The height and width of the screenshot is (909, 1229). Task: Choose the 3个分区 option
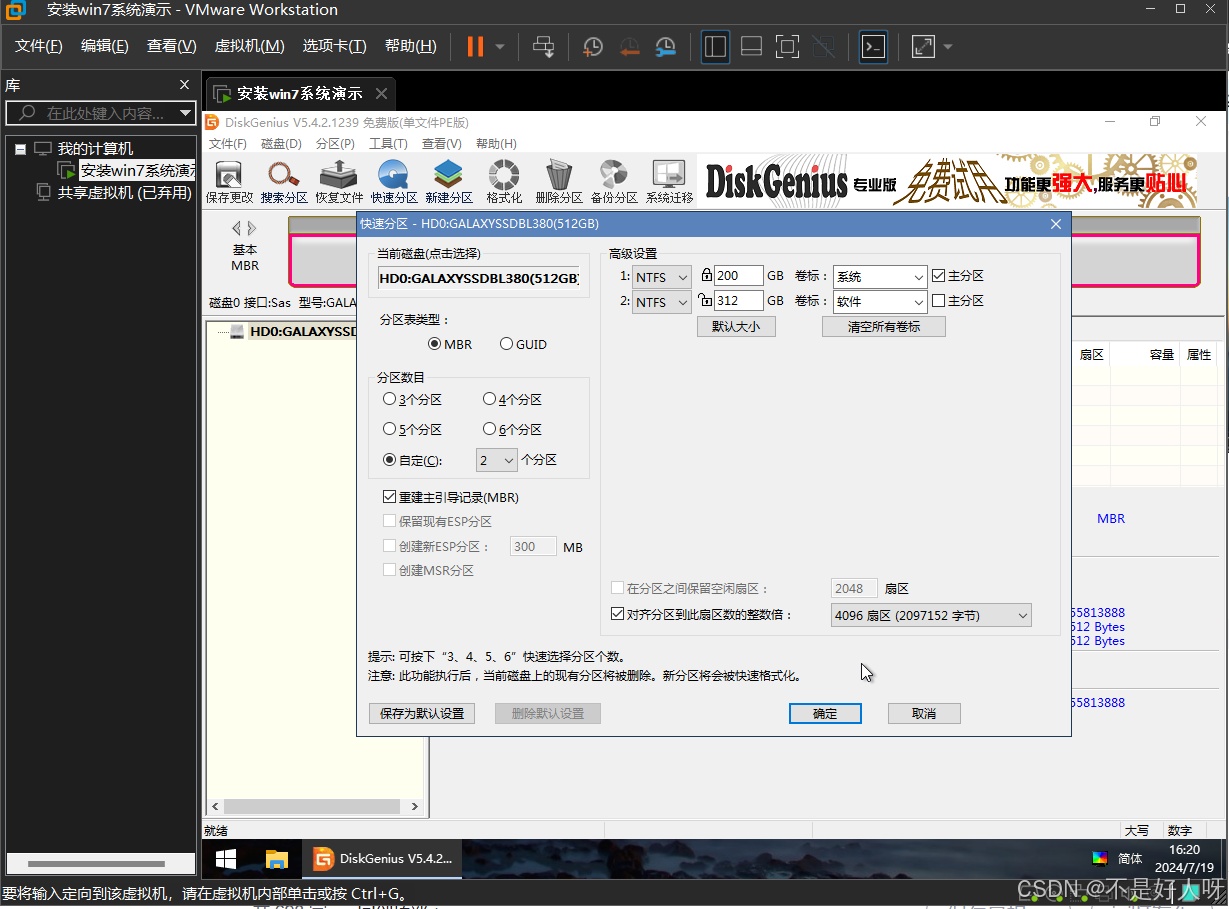[x=412, y=399]
